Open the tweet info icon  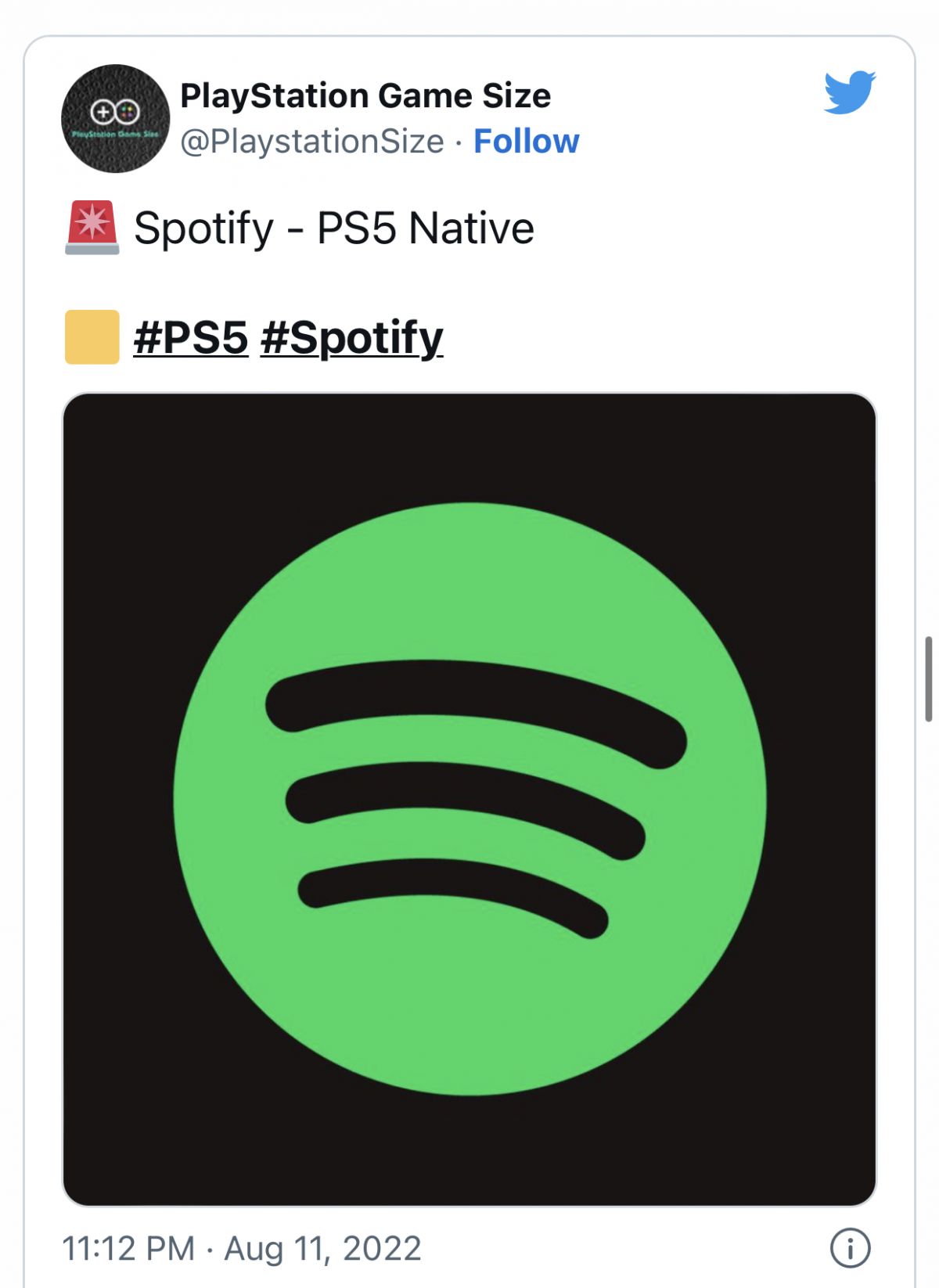(x=850, y=1247)
